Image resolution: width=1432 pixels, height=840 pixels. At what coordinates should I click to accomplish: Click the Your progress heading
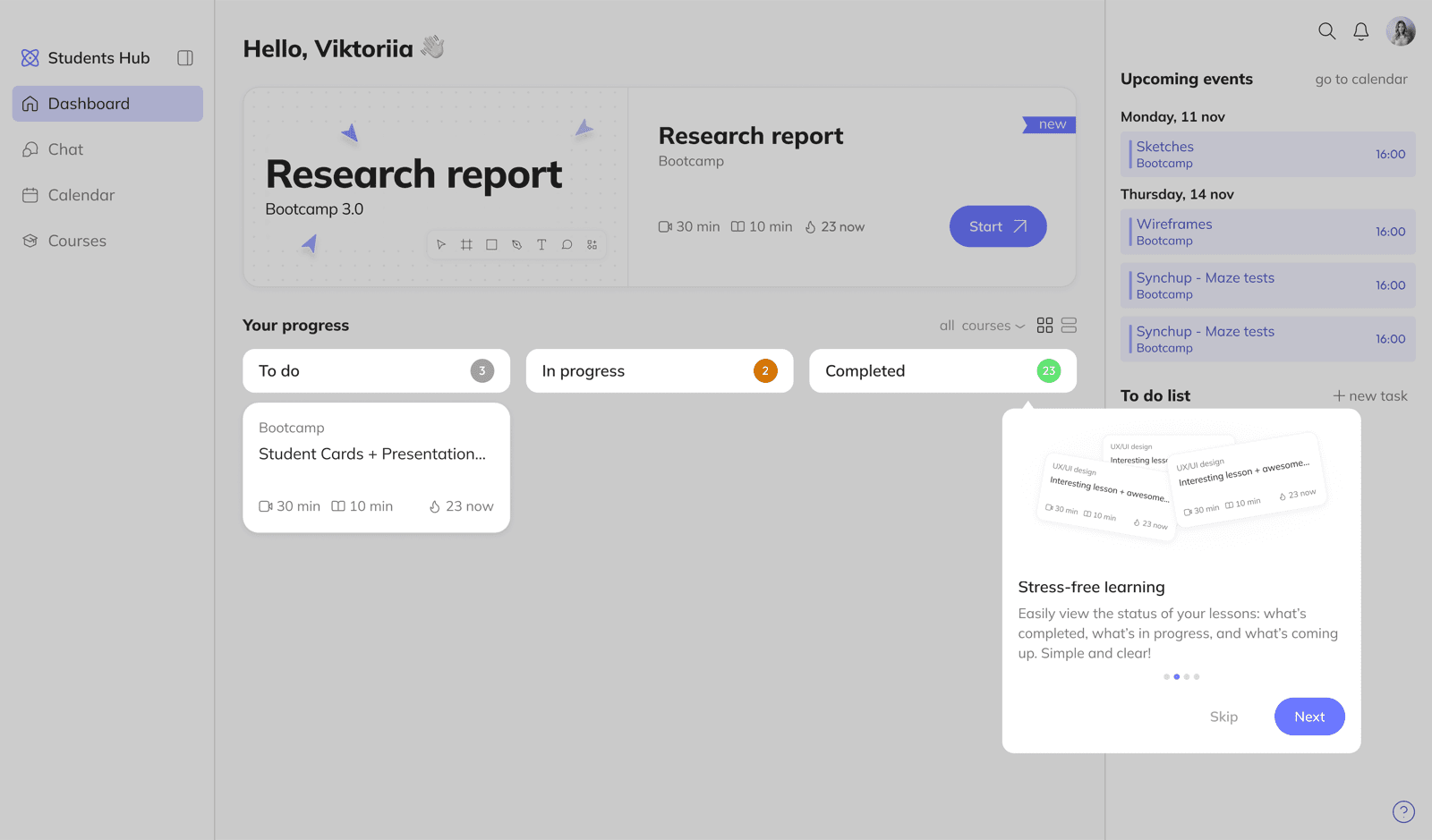295,326
